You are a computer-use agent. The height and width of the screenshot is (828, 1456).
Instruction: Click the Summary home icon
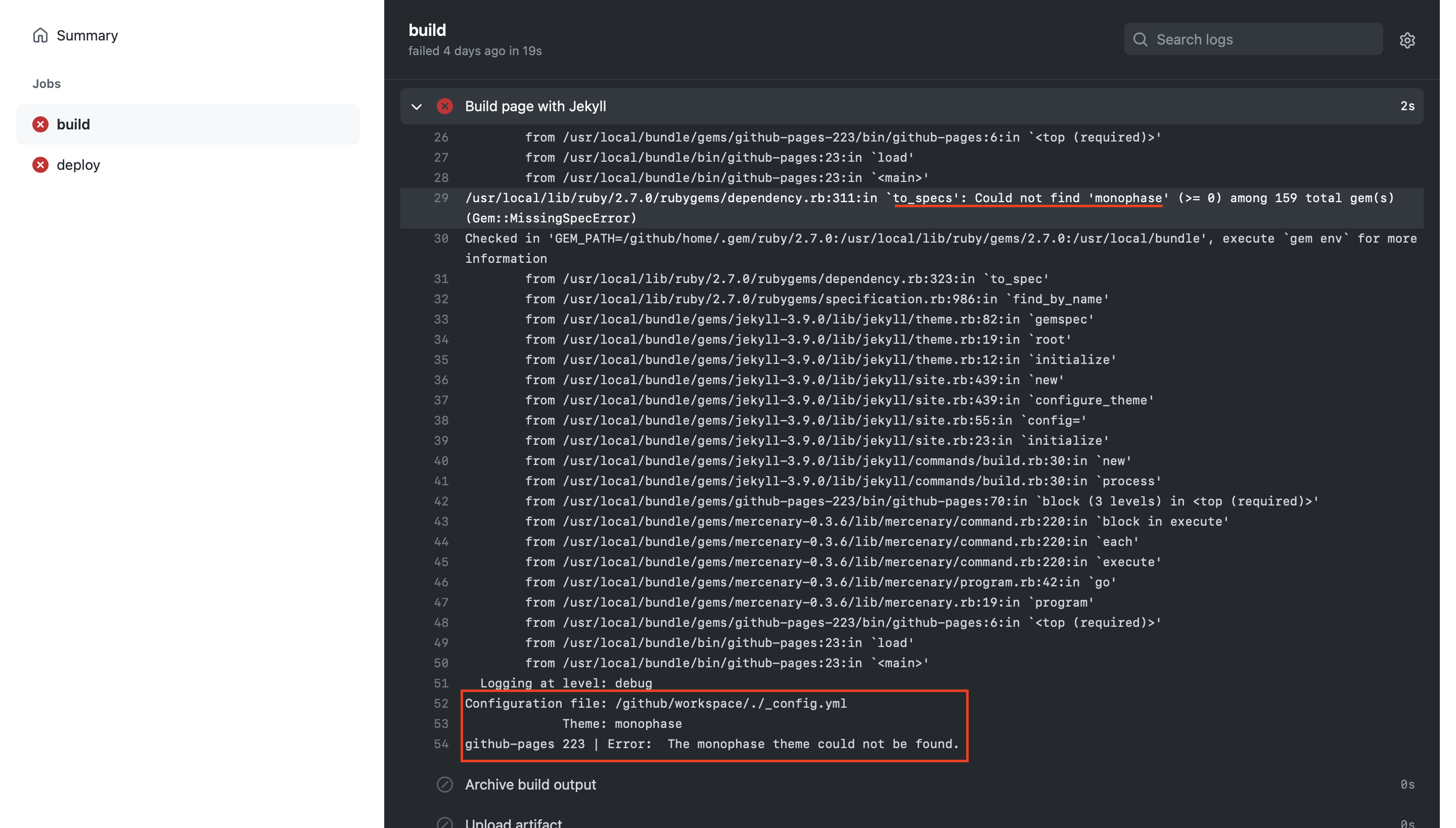(x=40, y=35)
